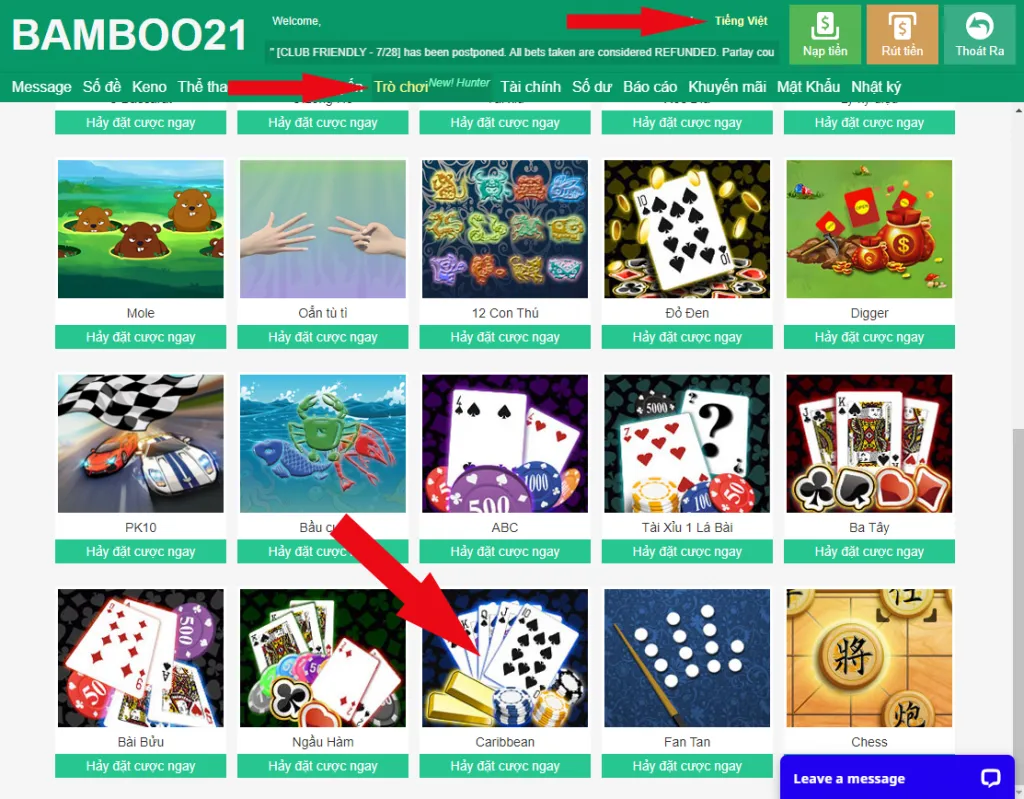Click Hãy đặt cược ngay under Ba Tây

(869, 551)
